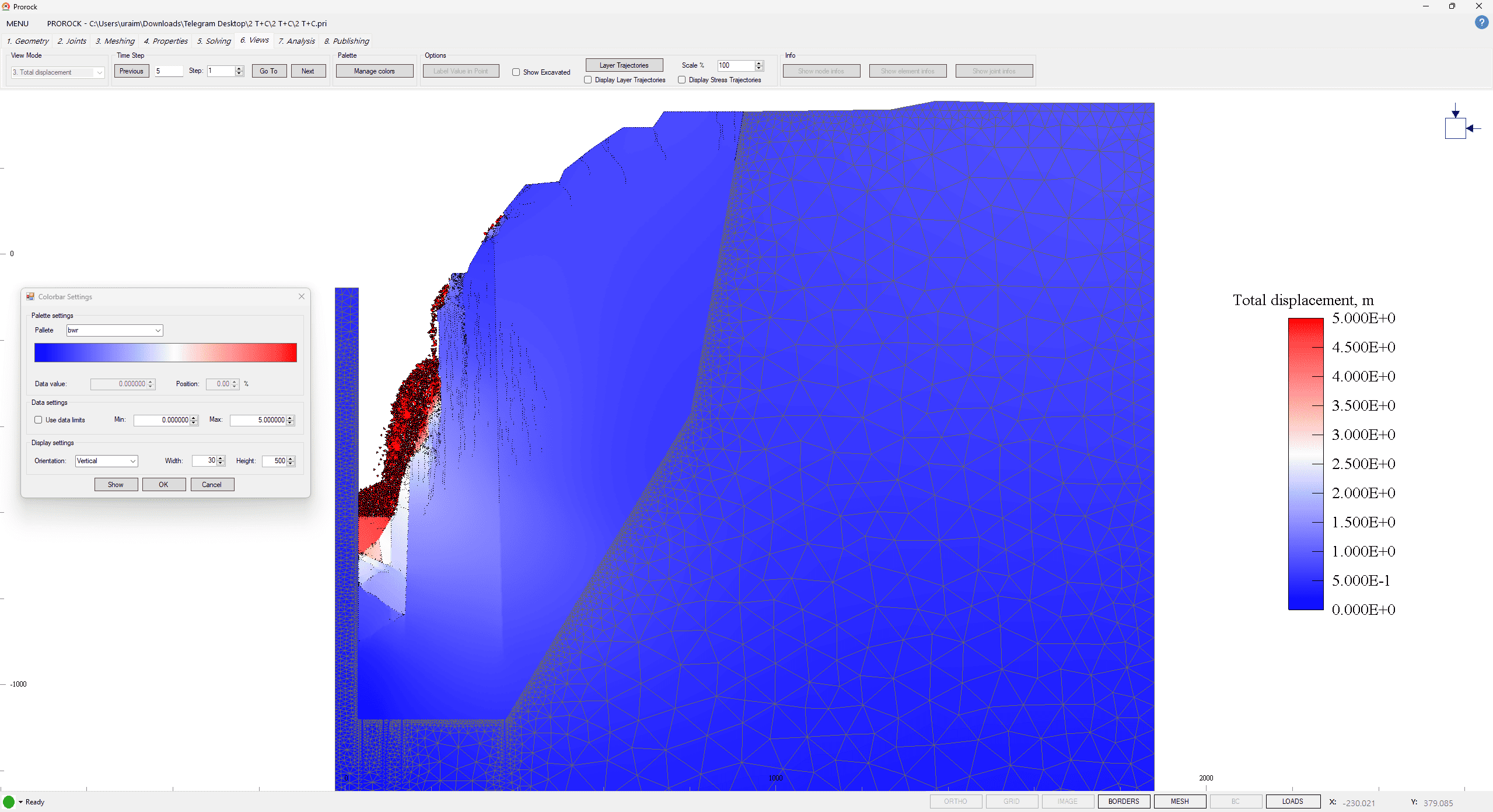Click the Colorbar Settings dialog icon
The width and height of the screenshot is (1493, 812).
coord(30,296)
